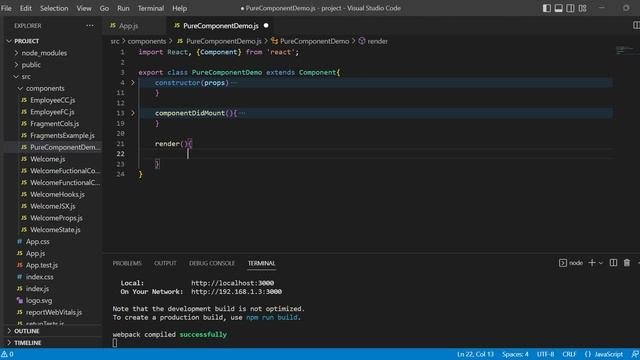Select the Terminal panel tab
Image resolution: width=640 pixels, height=360 pixels.
(x=261, y=263)
